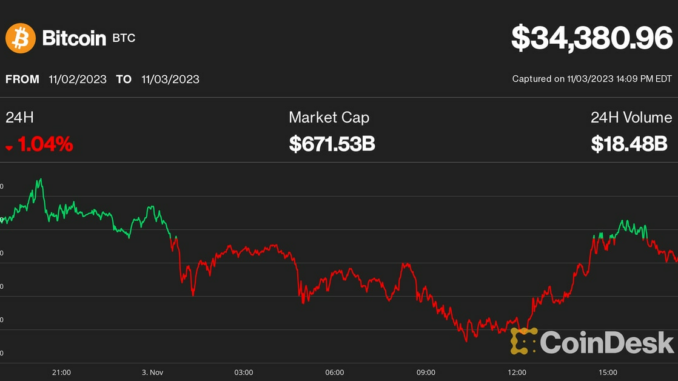This screenshot has width=678, height=381.
Task: Click the CoinDesk watermark logo icon
Action: pos(524,341)
